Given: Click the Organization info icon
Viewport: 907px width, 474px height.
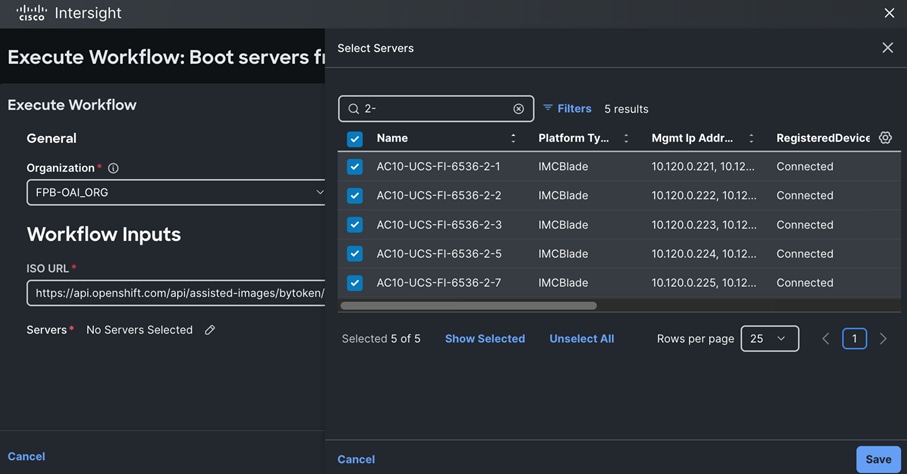Looking at the screenshot, I should tap(113, 168).
